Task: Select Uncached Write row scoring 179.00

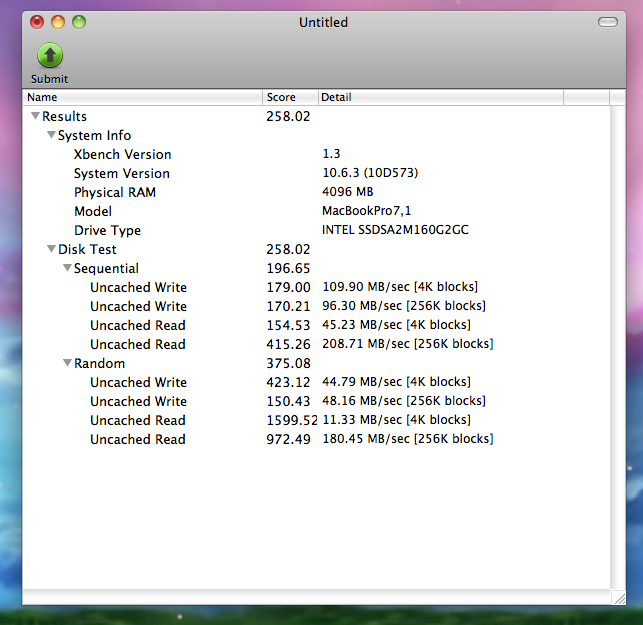Action: coord(316,287)
